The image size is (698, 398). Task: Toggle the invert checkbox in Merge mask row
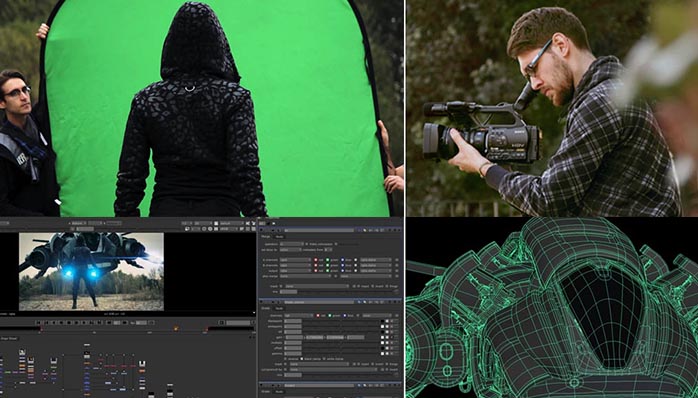tap(373, 286)
